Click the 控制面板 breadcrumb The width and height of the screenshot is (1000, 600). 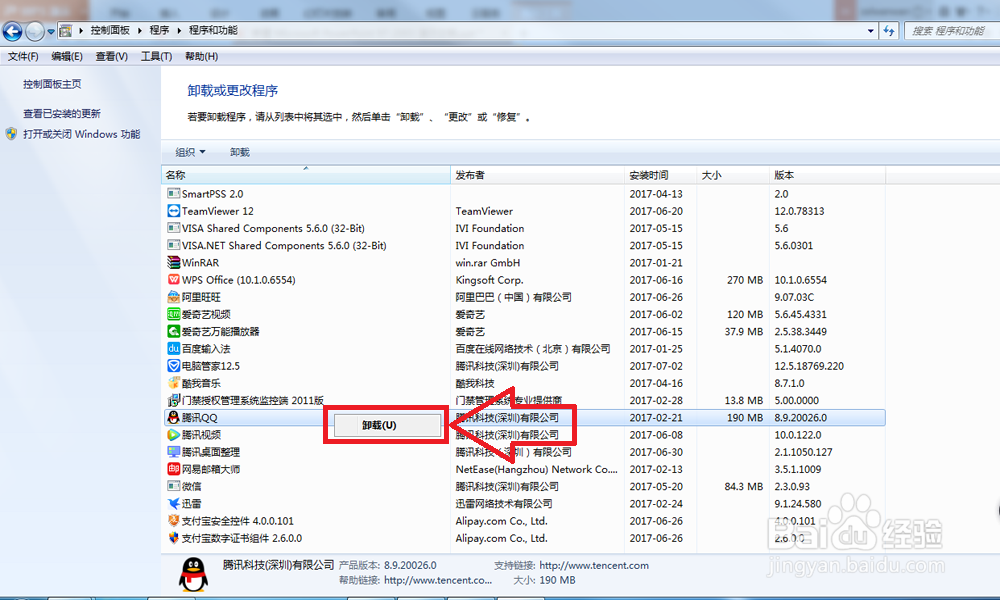(110, 31)
